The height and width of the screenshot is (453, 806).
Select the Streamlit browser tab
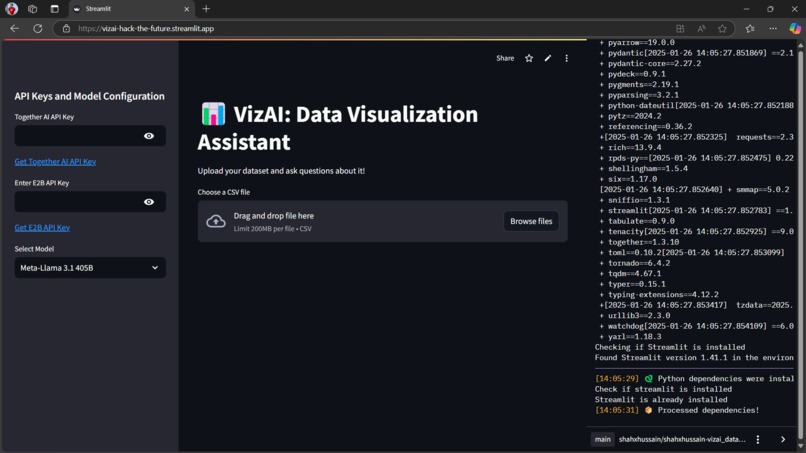coord(131,9)
